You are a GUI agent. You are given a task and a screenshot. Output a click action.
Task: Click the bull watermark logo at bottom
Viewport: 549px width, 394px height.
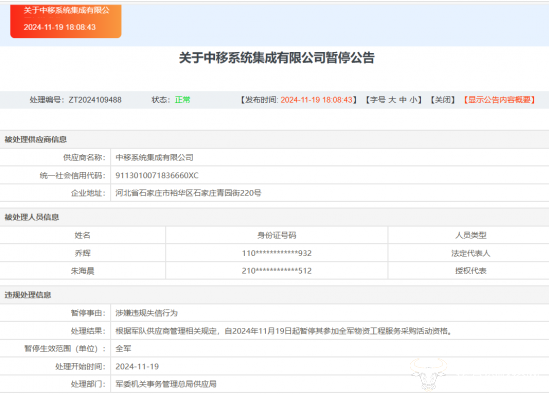[429, 374]
